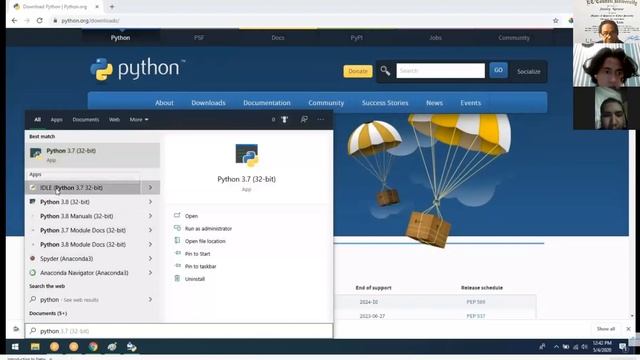Click the feedback icon in the search panel
Image resolution: width=640 pixels, height=360 pixels.
(x=304, y=120)
